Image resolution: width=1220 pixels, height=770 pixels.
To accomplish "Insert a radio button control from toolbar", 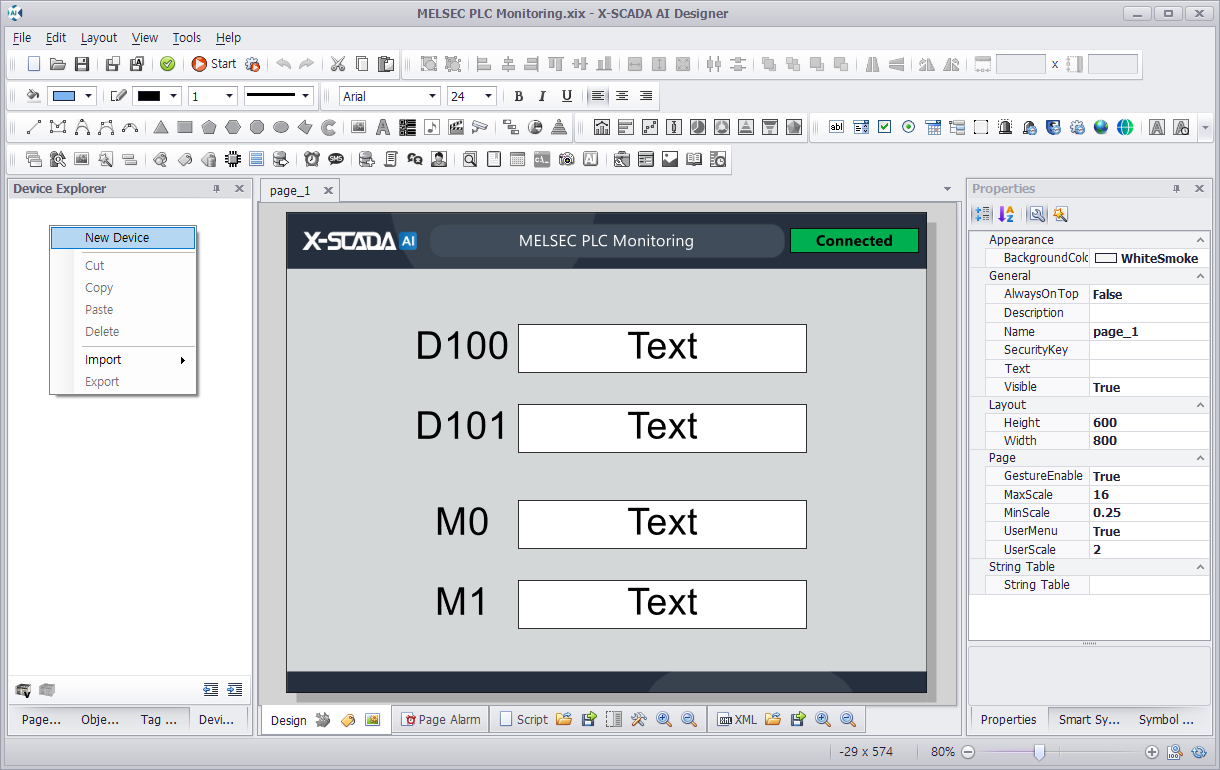I will click(x=908, y=127).
